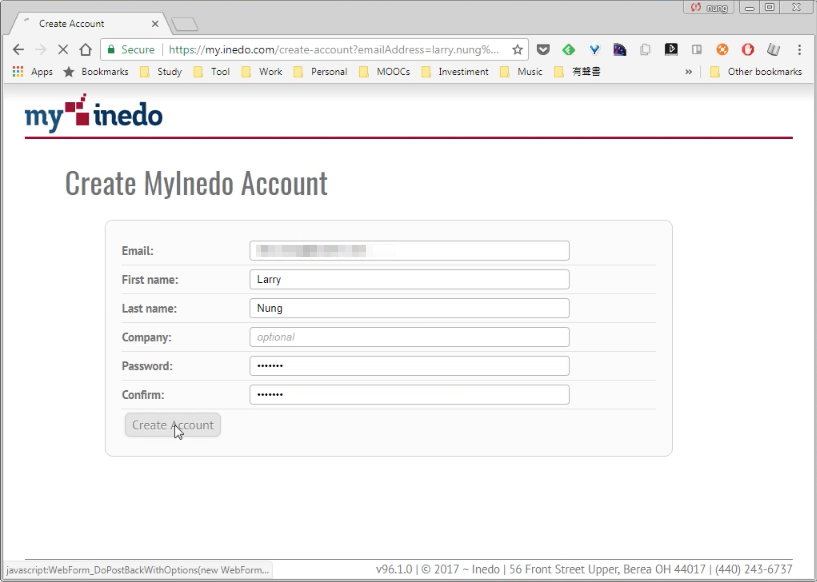This screenshot has width=817, height=582.
Task: Close the Create Account tab
Action: pyautogui.click(x=155, y=24)
